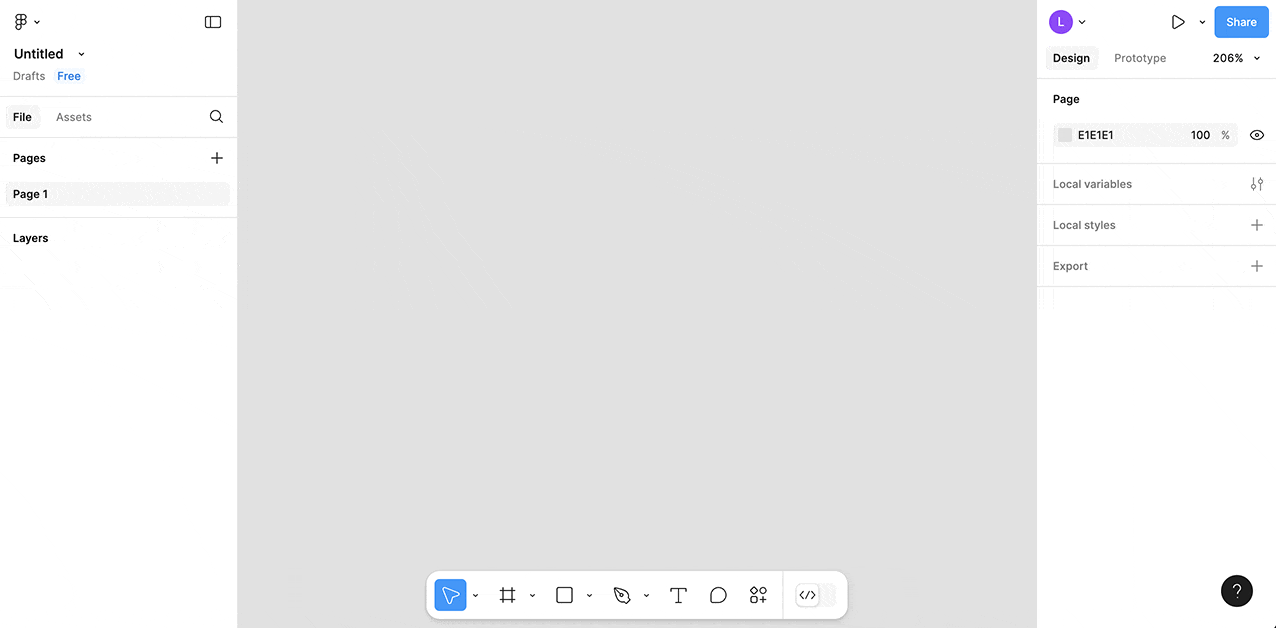Toggle page background visibility eye icon
The image size is (1276, 628).
tap(1257, 135)
